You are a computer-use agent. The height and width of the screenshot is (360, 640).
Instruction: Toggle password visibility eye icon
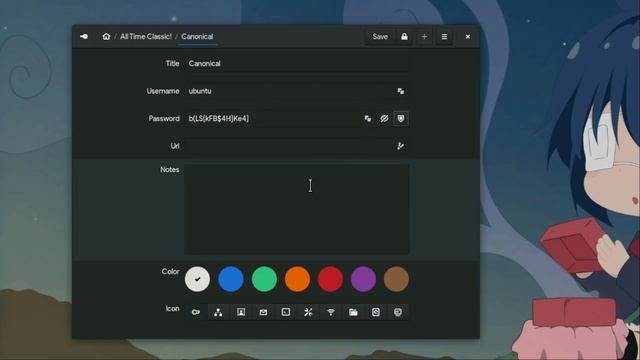pos(384,118)
